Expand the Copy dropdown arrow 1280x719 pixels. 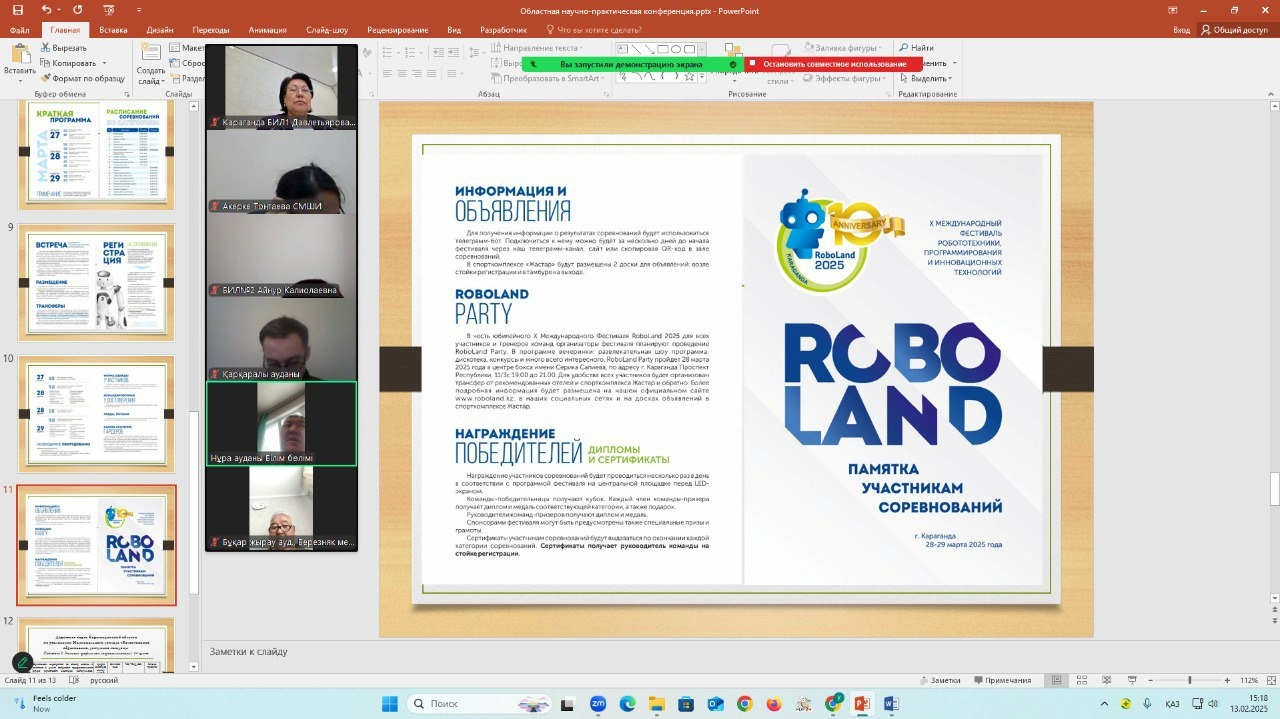pos(103,63)
